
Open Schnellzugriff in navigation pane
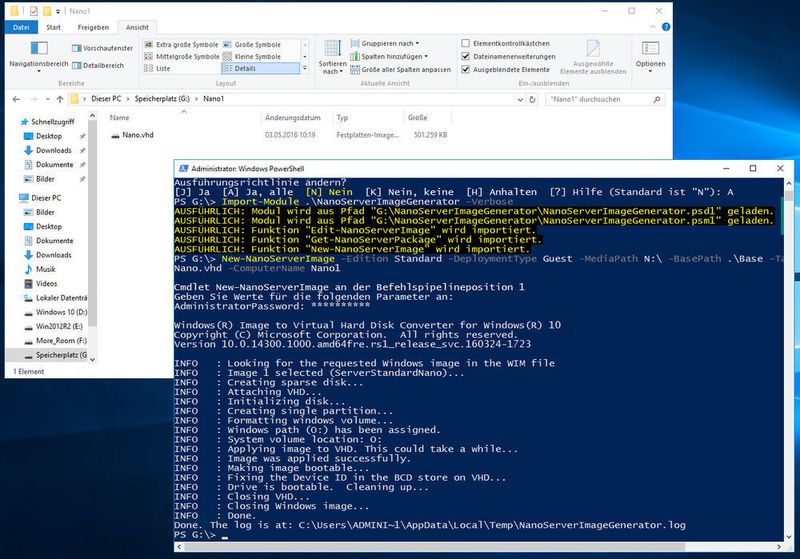[x=47, y=121]
